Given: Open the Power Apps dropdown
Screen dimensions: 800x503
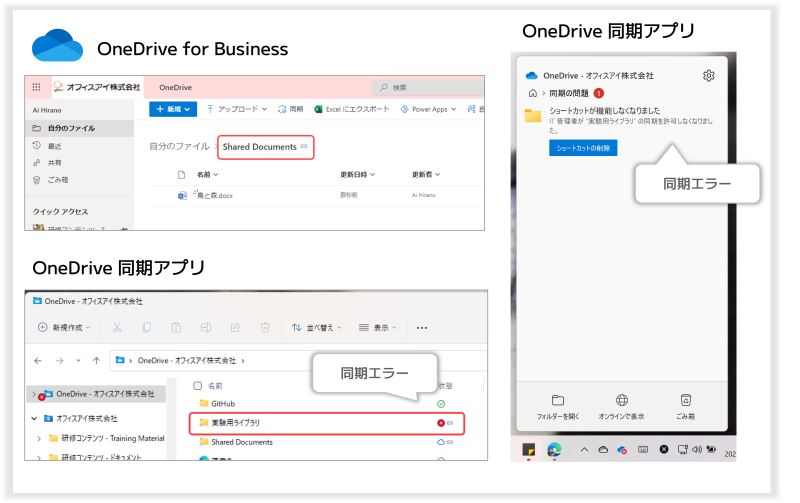Looking at the screenshot, I should [x=429, y=109].
